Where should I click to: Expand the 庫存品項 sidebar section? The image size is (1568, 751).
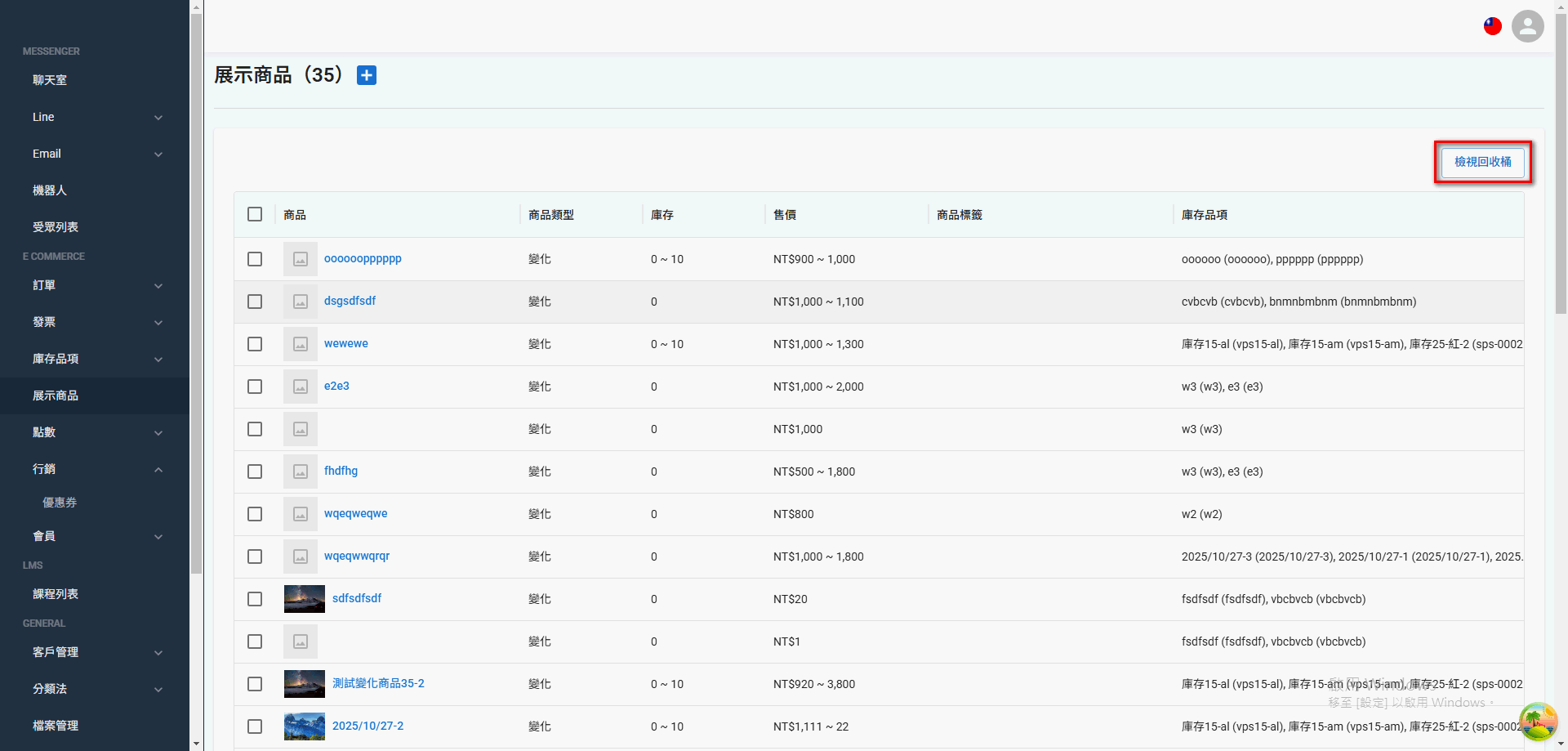(x=95, y=359)
